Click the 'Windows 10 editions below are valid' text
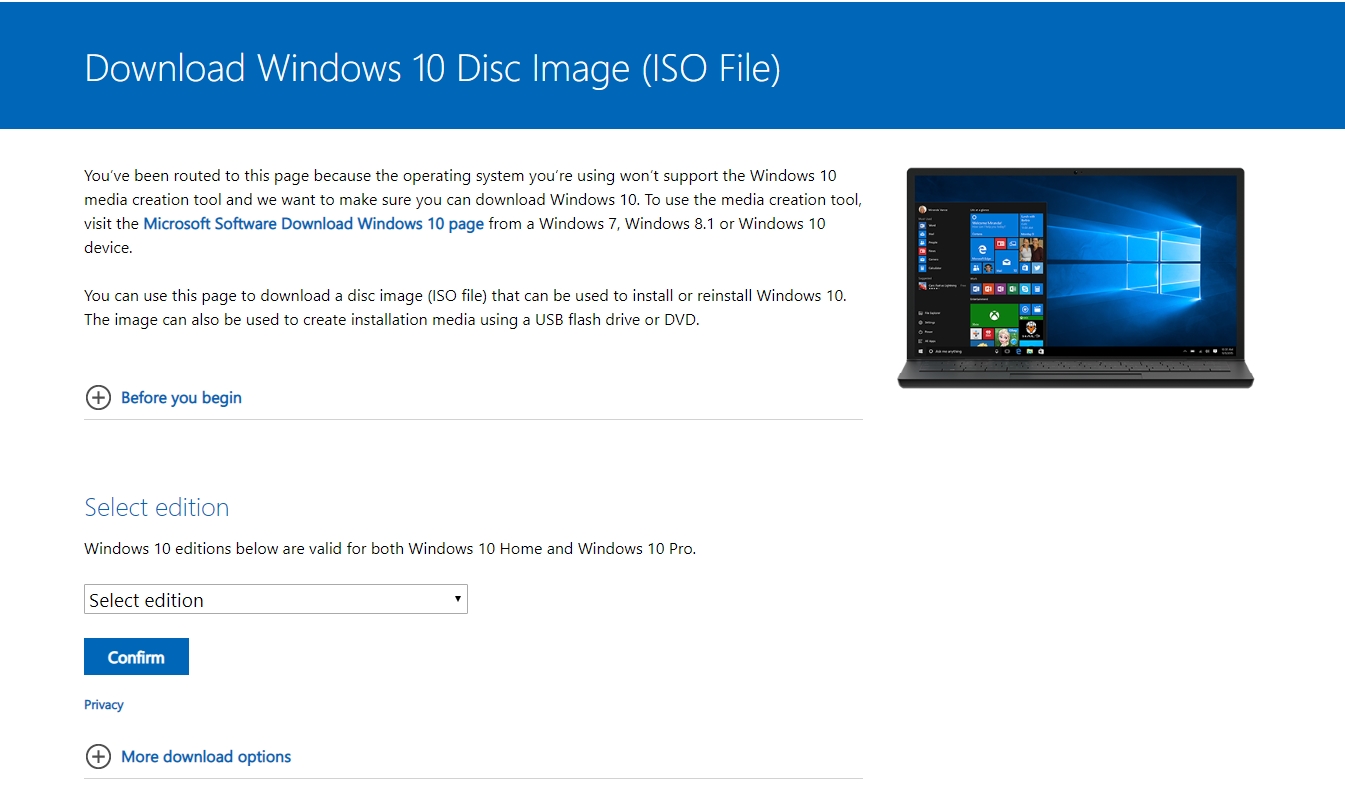Viewport: 1345px width, 800px height. pos(390,549)
